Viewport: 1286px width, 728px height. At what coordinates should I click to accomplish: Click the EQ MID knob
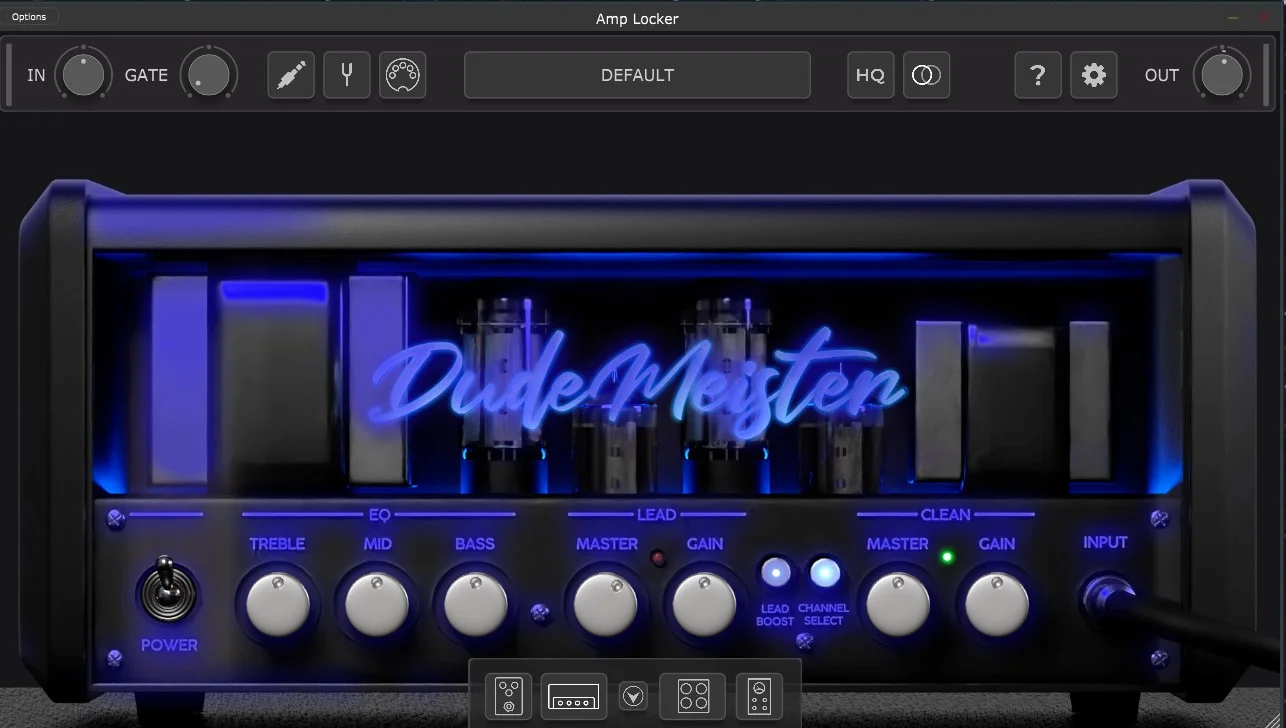pos(377,605)
